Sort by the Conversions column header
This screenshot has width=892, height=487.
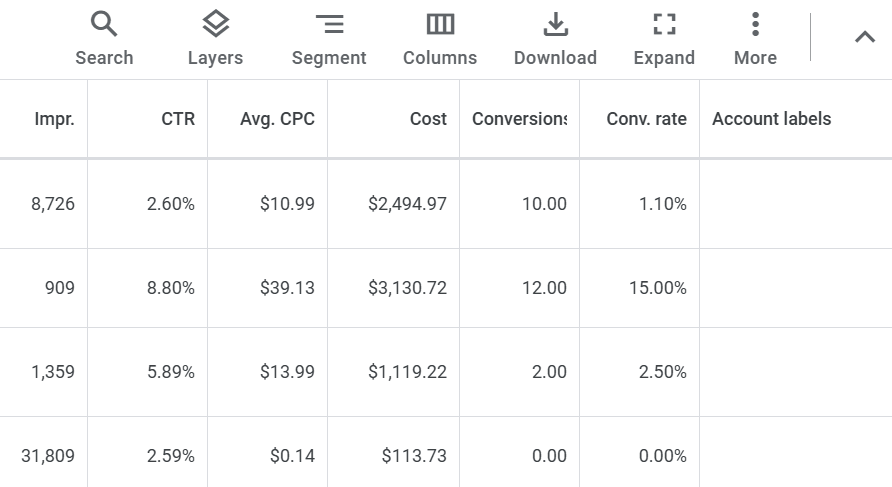pyautogui.click(x=519, y=118)
